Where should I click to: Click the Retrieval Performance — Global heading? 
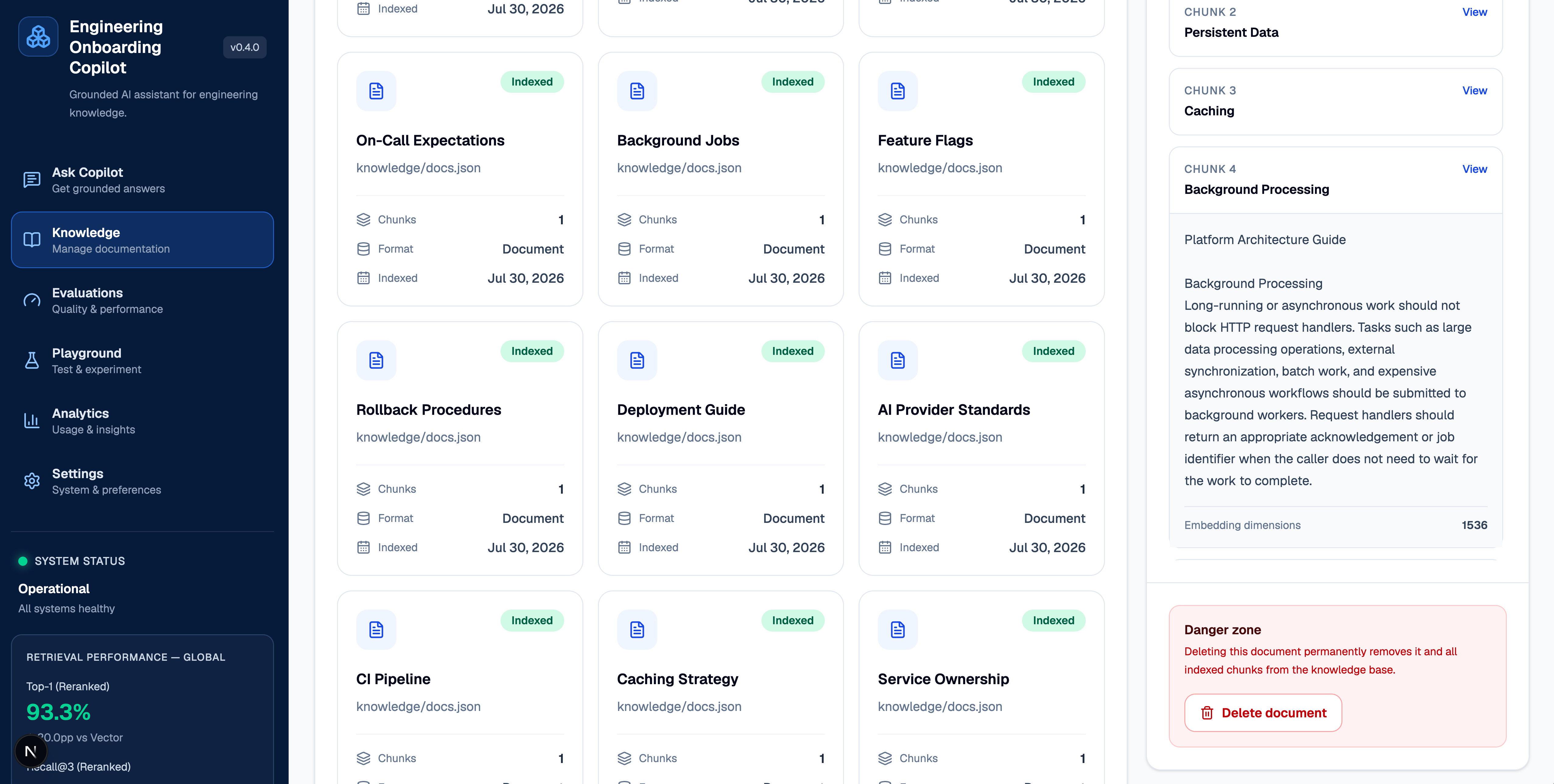(x=125, y=657)
